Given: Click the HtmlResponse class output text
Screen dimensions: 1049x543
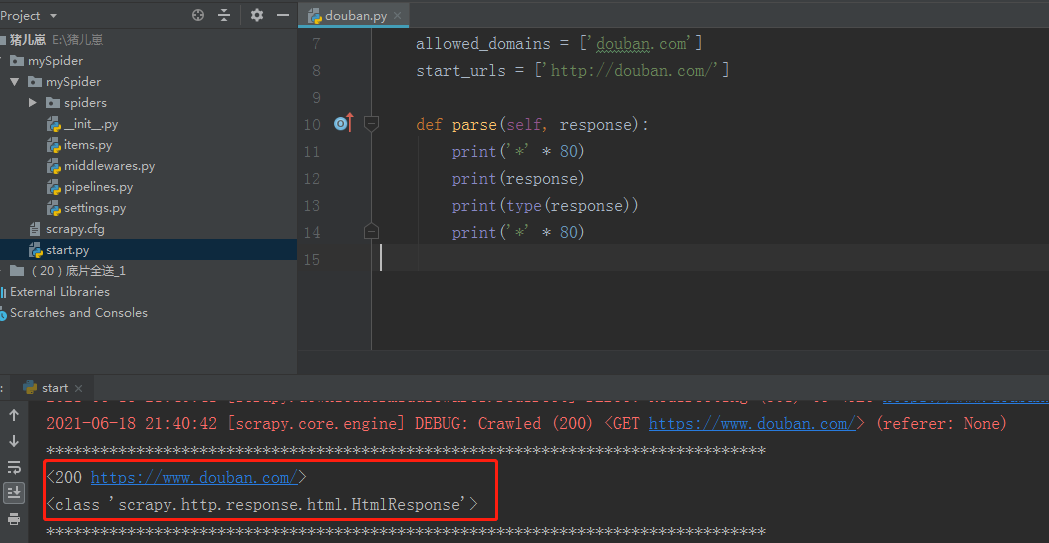Looking at the screenshot, I should click(262, 504).
